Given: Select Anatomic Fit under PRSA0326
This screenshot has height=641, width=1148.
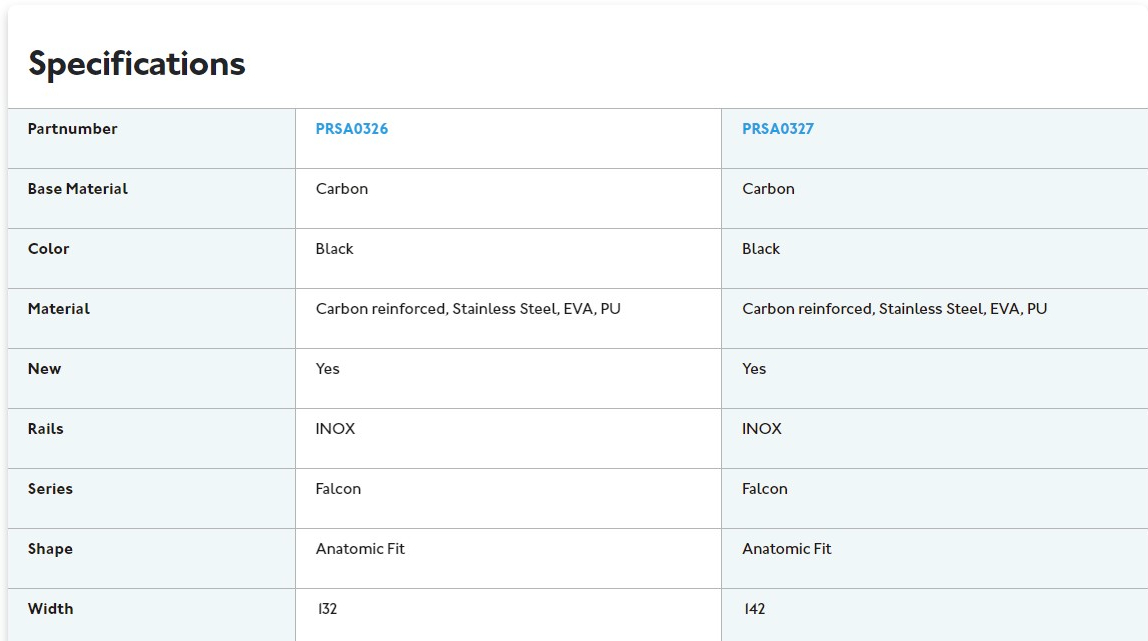Looking at the screenshot, I should coord(361,549).
